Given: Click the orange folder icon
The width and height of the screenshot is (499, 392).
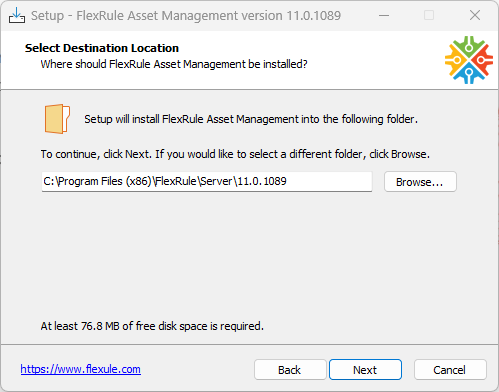Looking at the screenshot, I should (57, 119).
